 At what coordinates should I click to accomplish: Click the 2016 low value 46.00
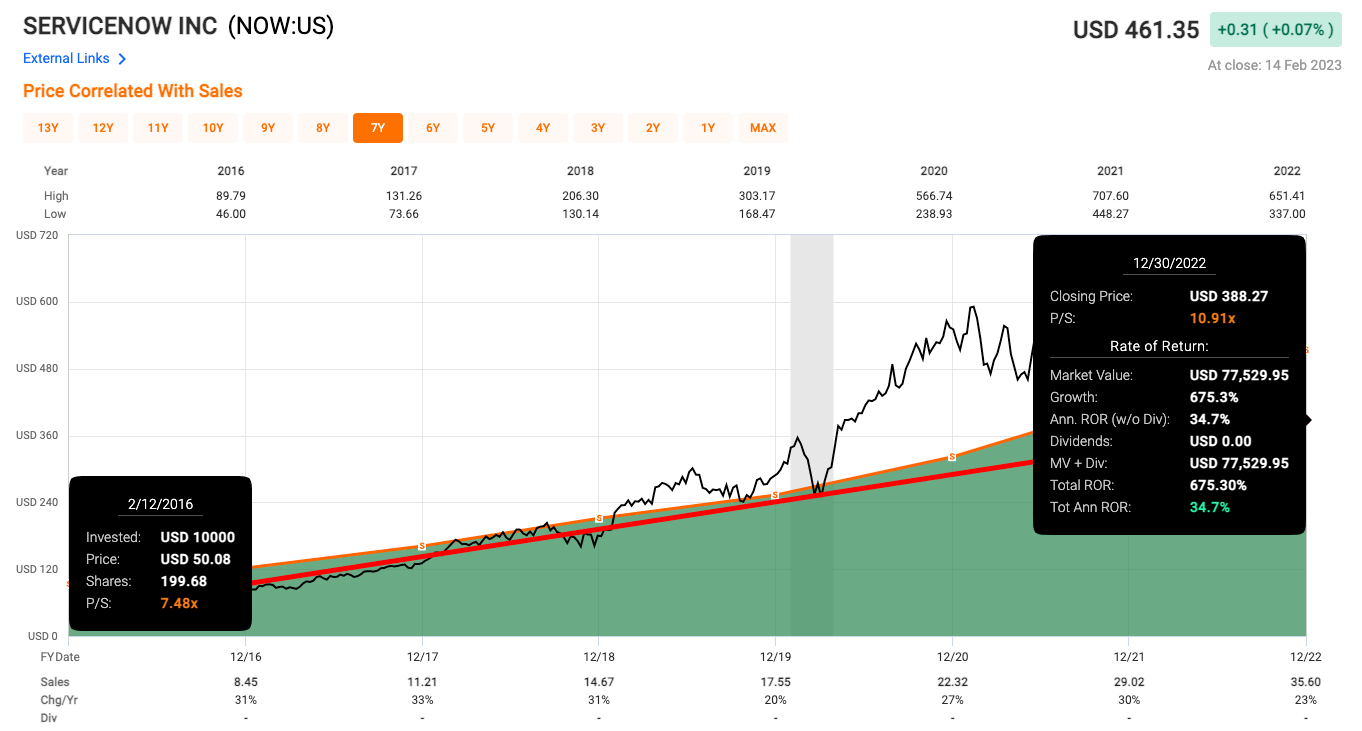[230, 214]
